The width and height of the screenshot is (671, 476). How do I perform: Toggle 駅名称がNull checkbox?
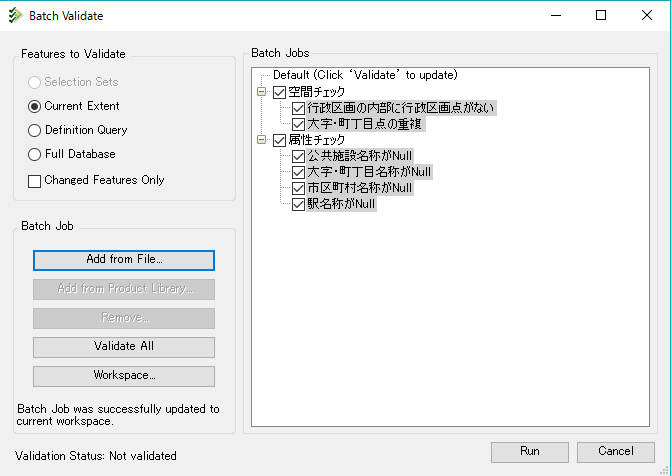coord(298,204)
